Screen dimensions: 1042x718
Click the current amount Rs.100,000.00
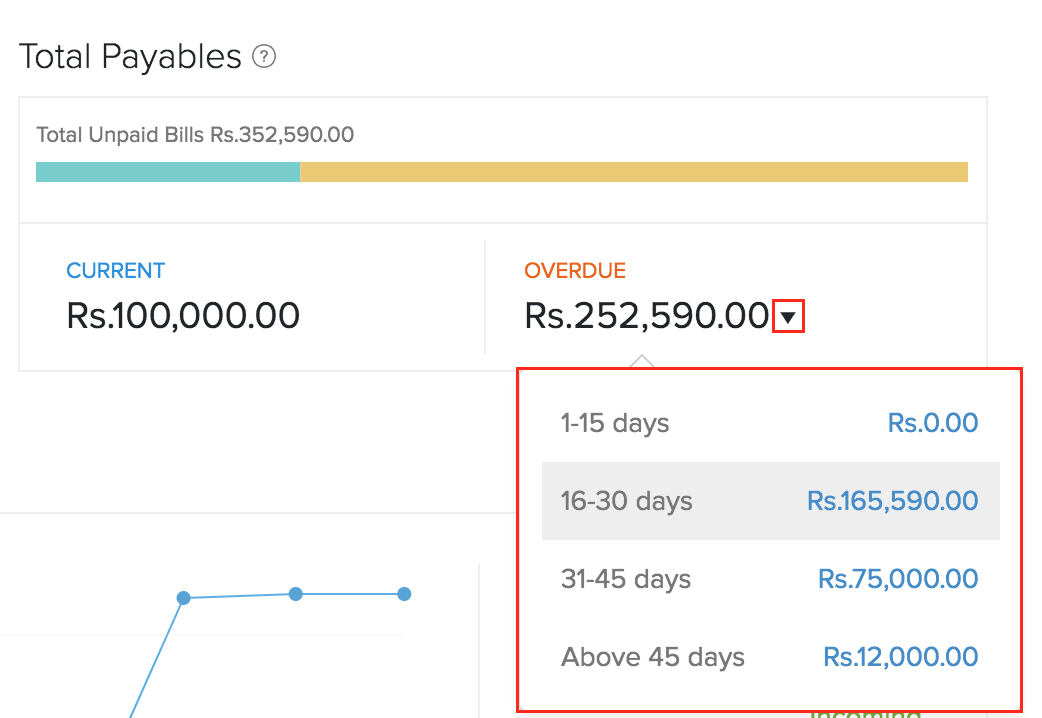(183, 316)
